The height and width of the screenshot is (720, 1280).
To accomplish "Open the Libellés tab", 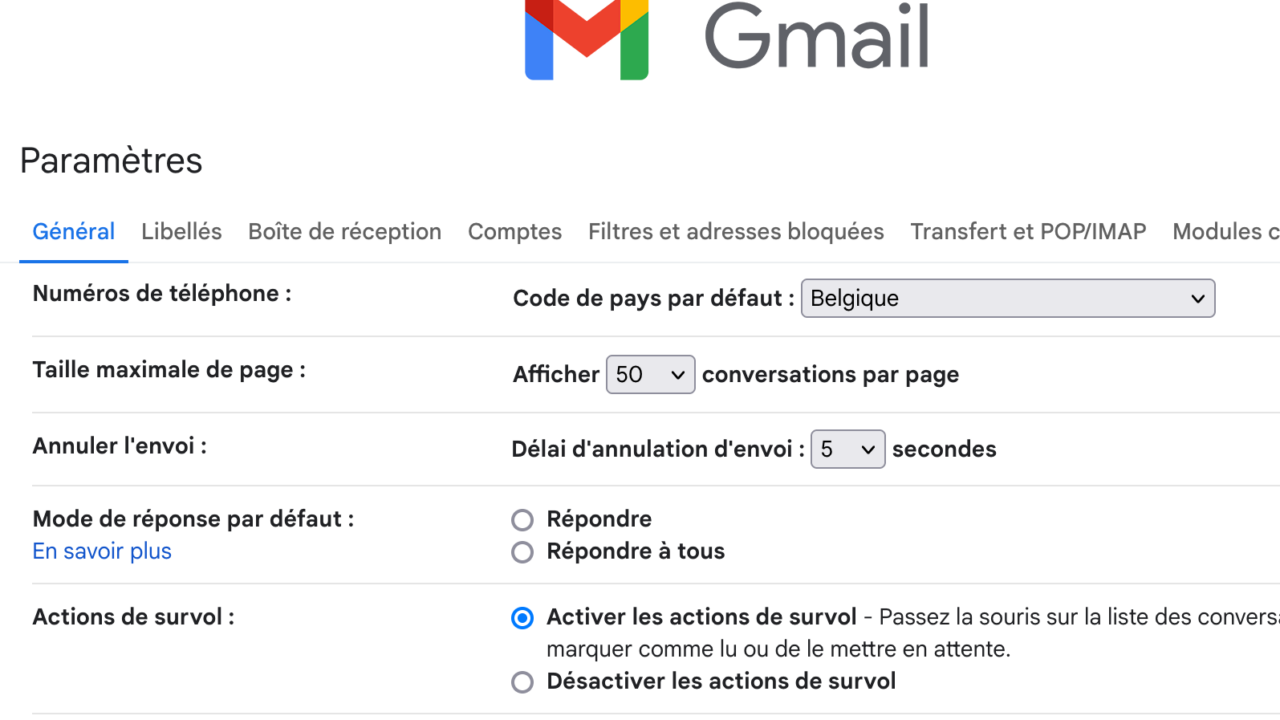I will point(181,232).
